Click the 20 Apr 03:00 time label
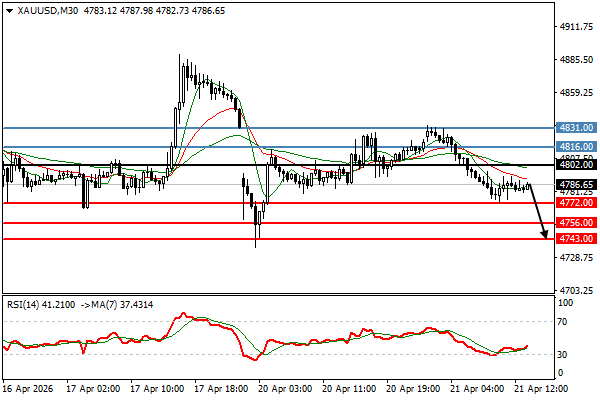This screenshot has height=400, width=600. pos(286,386)
